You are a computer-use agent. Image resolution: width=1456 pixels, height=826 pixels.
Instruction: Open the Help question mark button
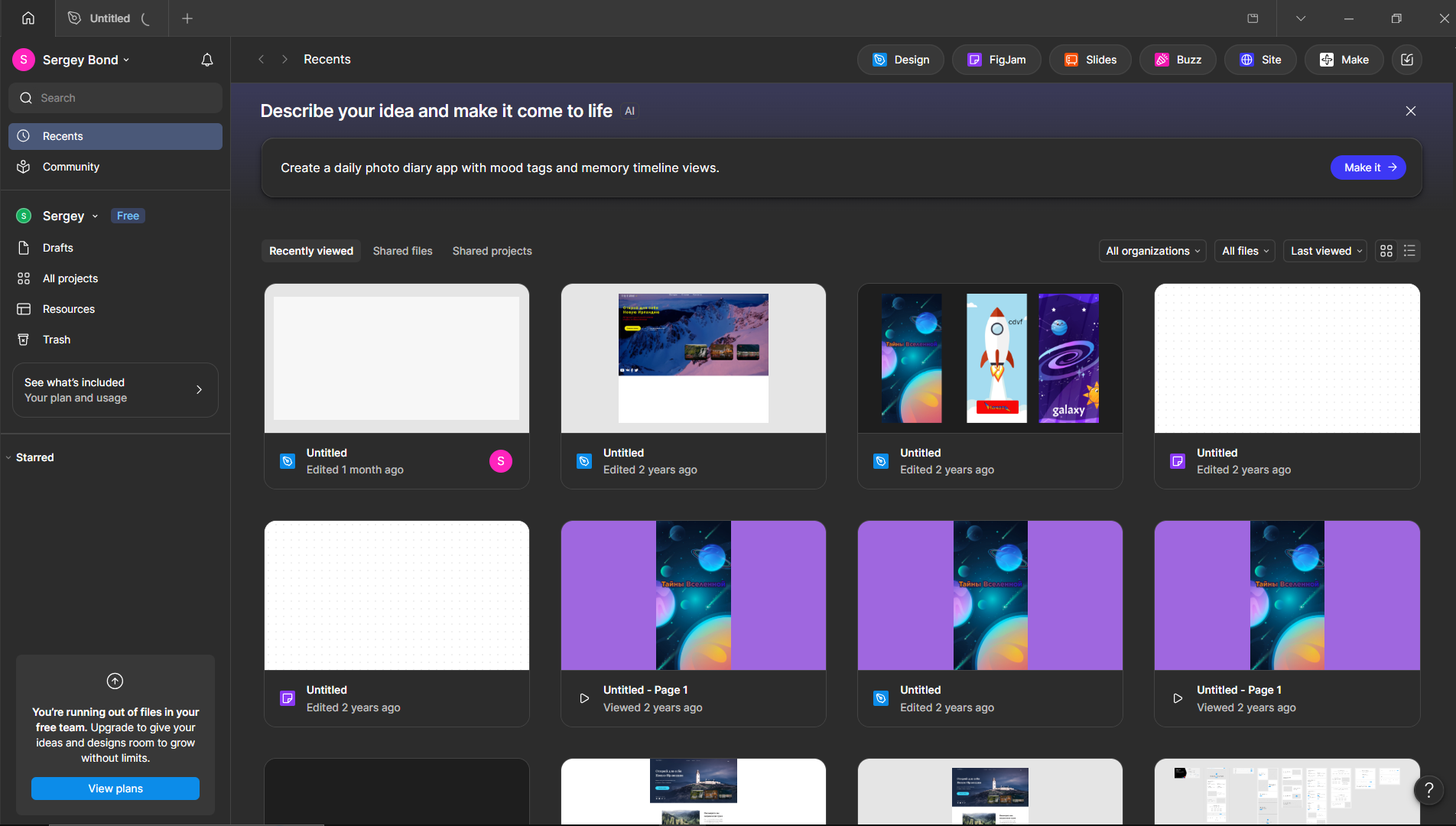tap(1428, 790)
